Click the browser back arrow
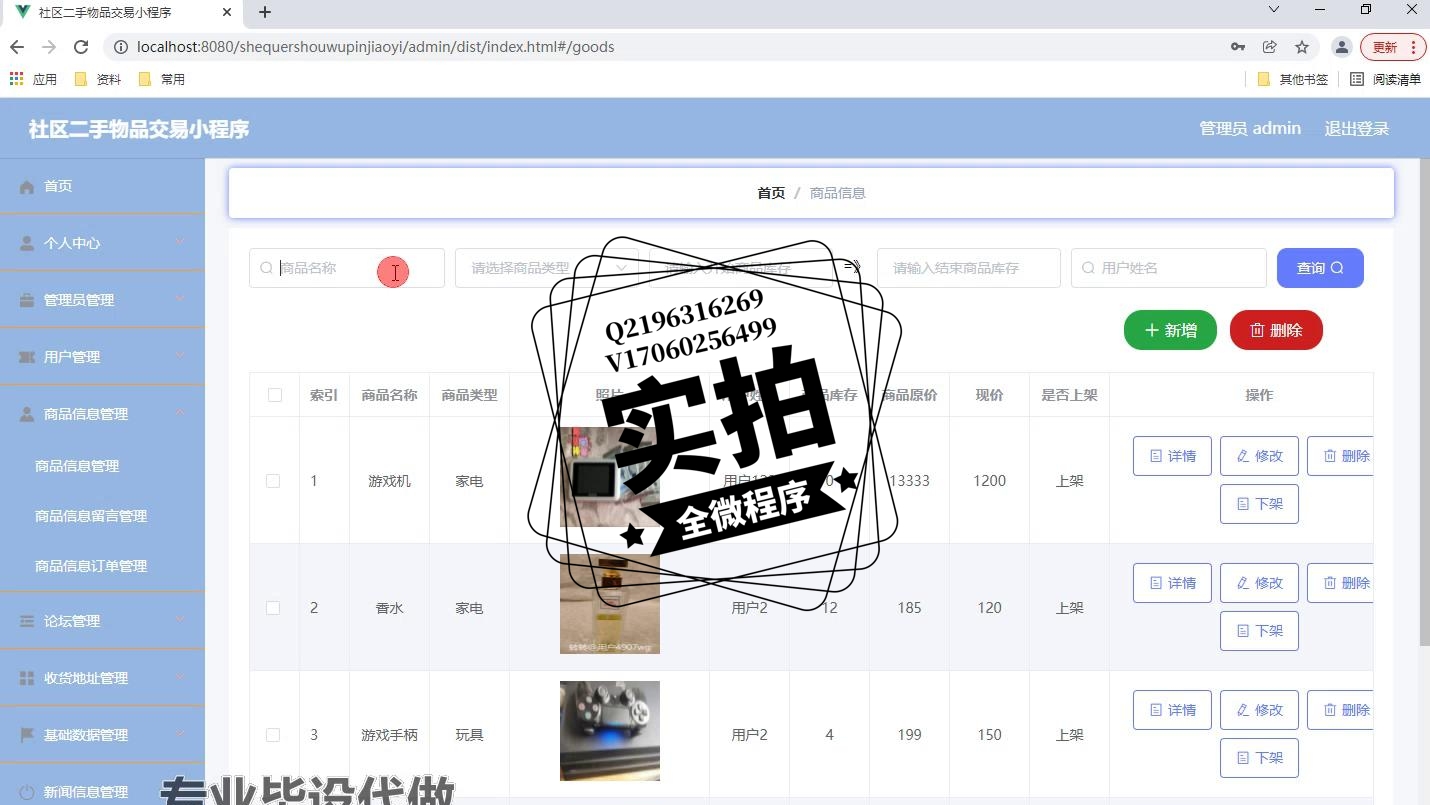This screenshot has height=805, width=1430. (x=17, y=47)
